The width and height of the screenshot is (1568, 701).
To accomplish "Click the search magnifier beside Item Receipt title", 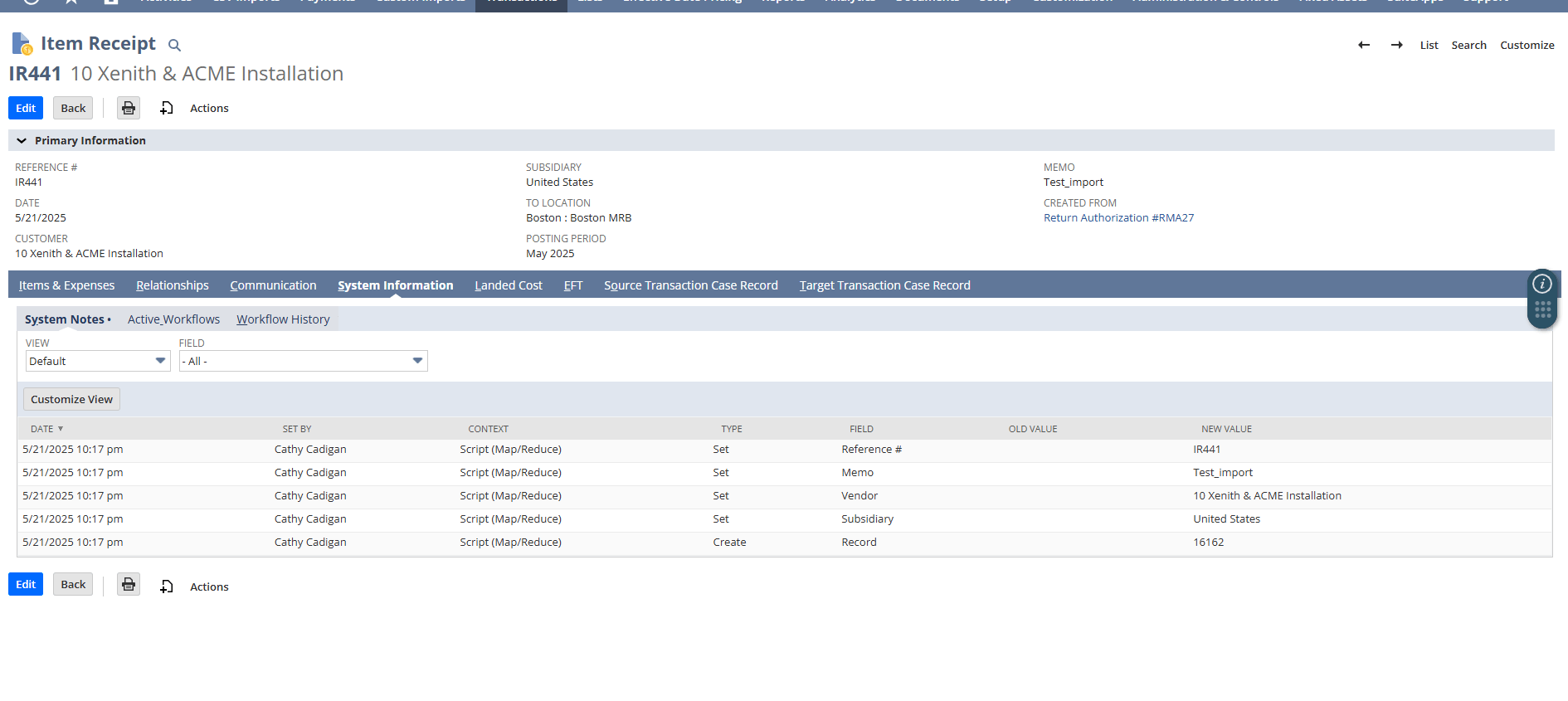I will 174,45.
